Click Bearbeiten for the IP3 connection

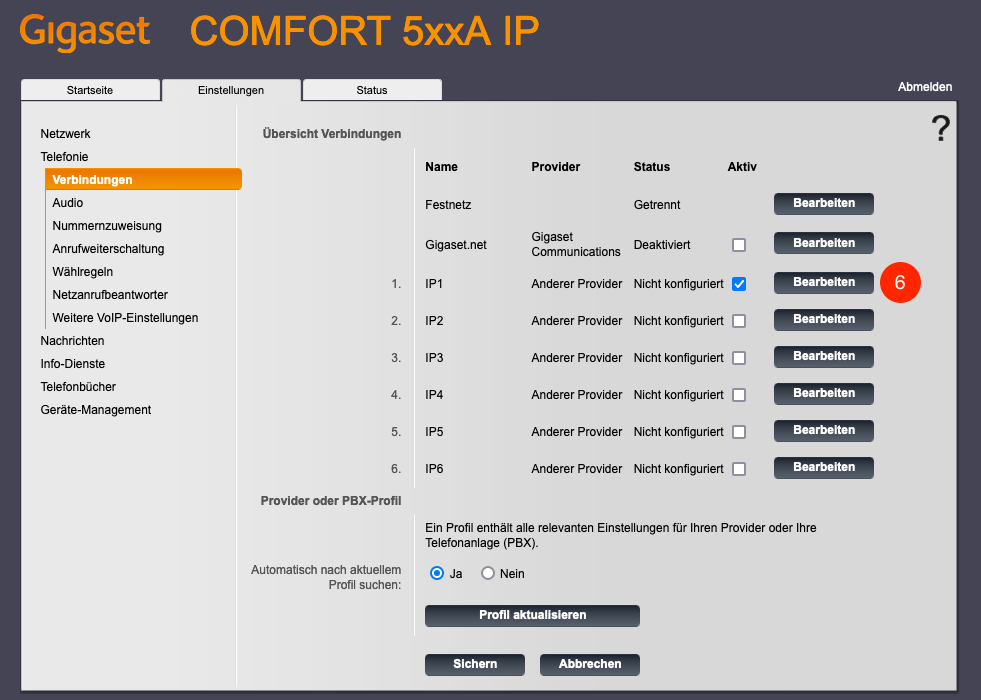point(823,357)
